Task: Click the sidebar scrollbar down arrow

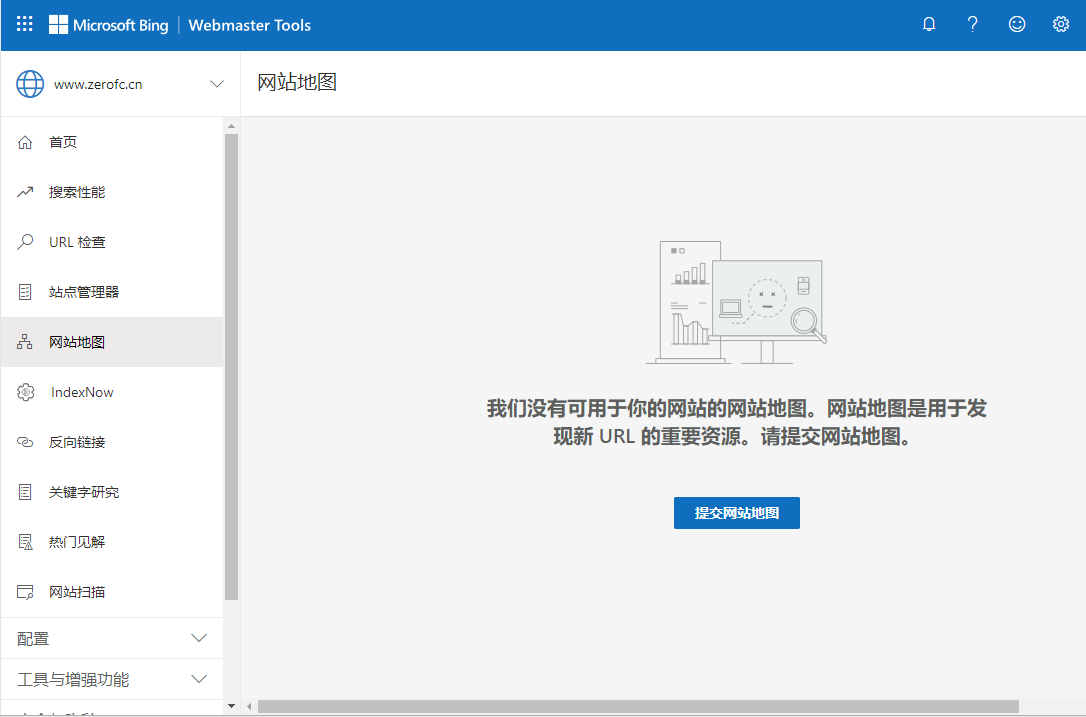Action: coord(231,706)
